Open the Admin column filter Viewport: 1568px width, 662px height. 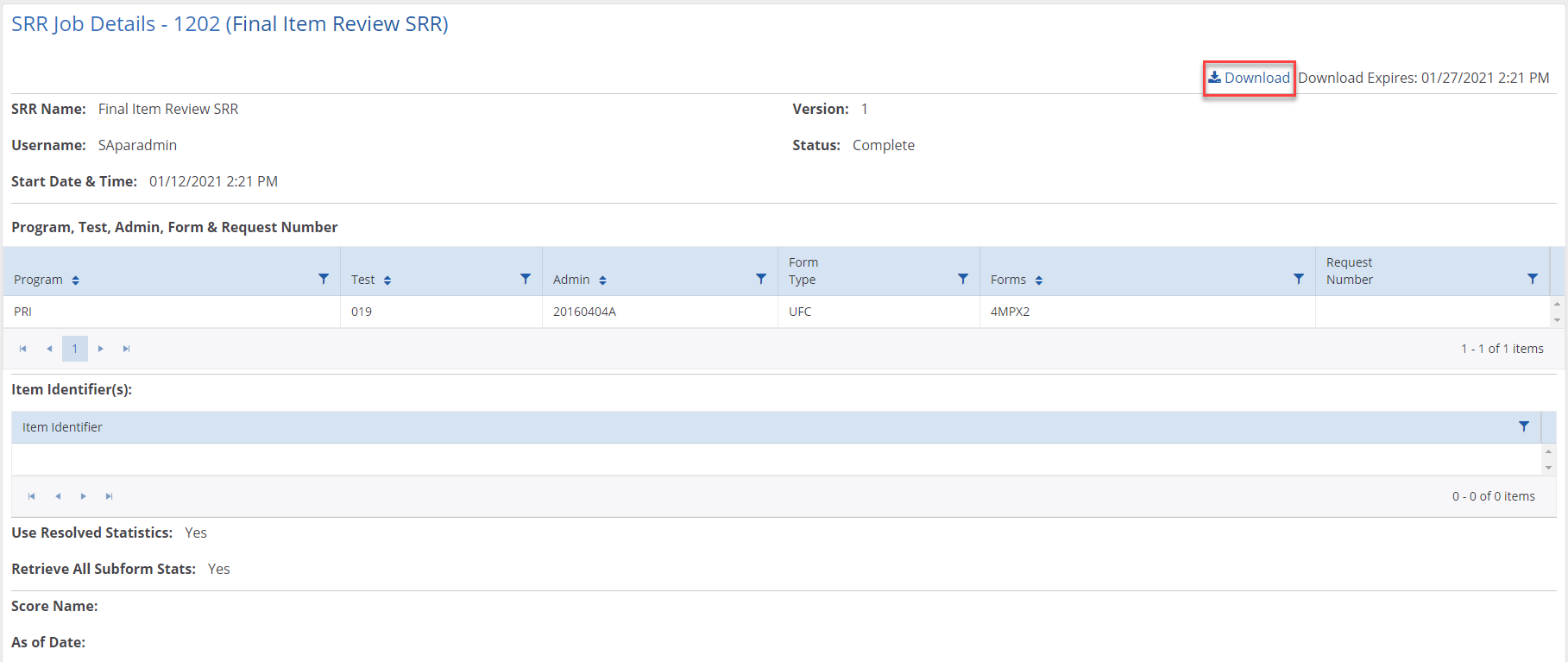click(761, 279)
